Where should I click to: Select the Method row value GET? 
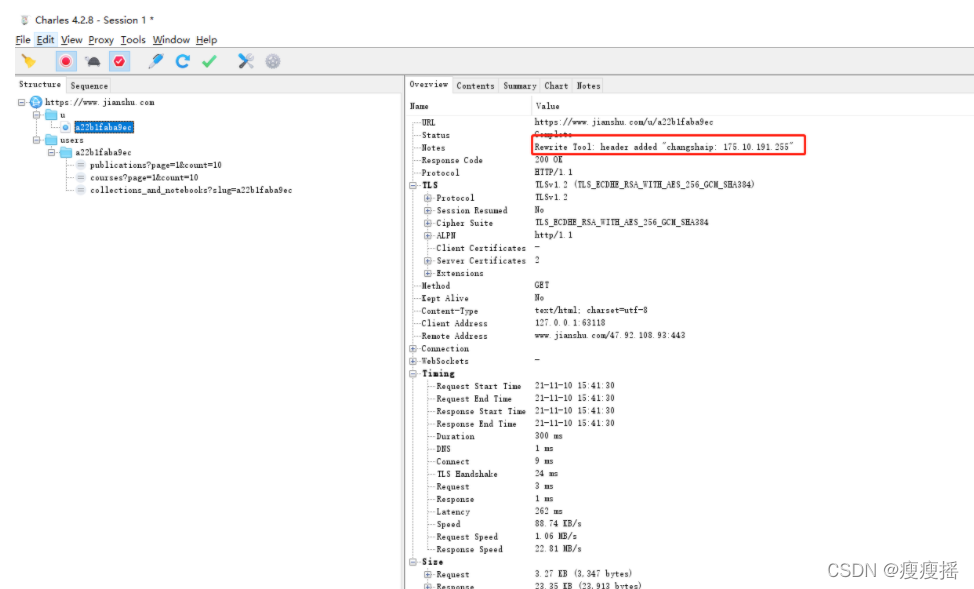542,285
